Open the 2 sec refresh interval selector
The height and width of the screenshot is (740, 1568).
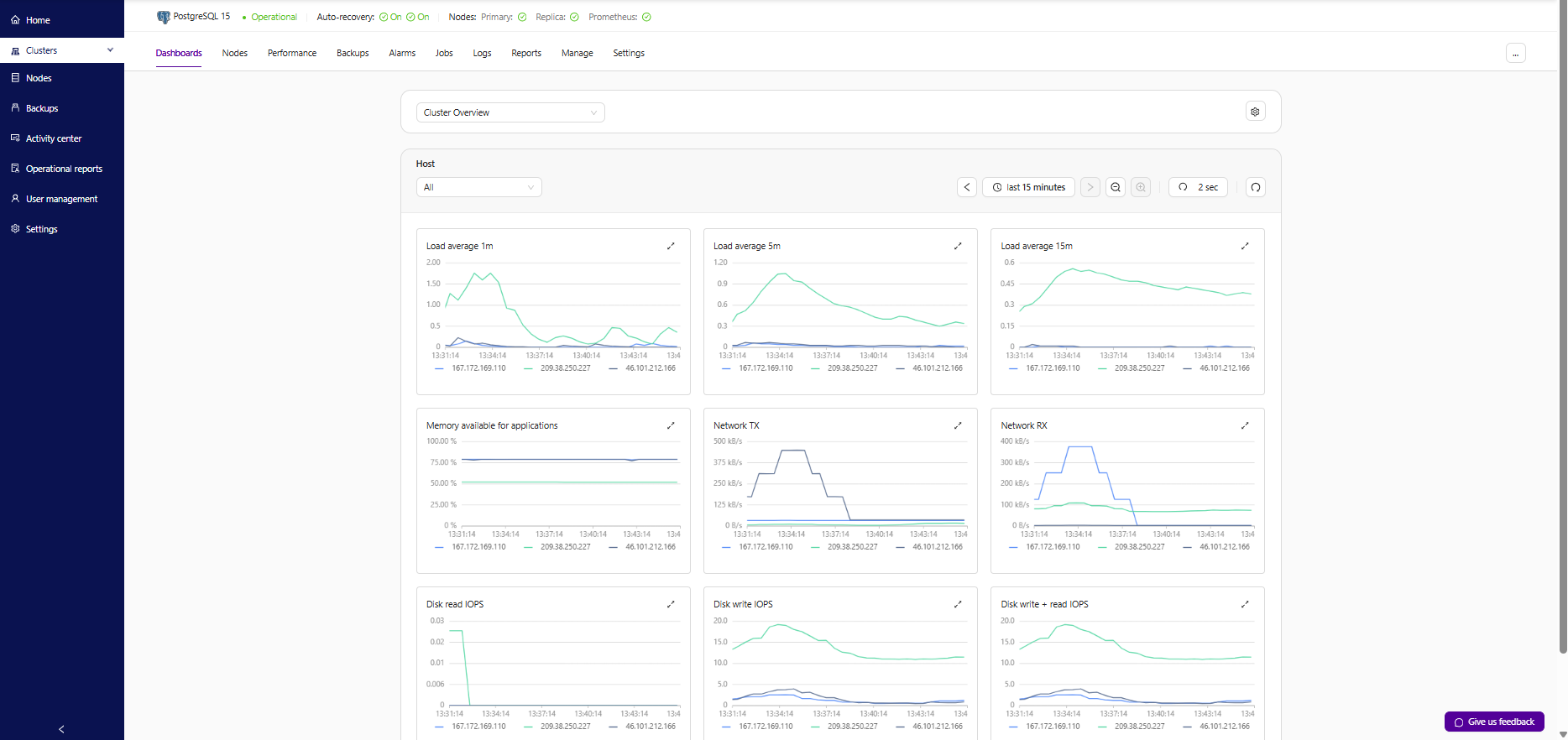(x=1198, y=187)
